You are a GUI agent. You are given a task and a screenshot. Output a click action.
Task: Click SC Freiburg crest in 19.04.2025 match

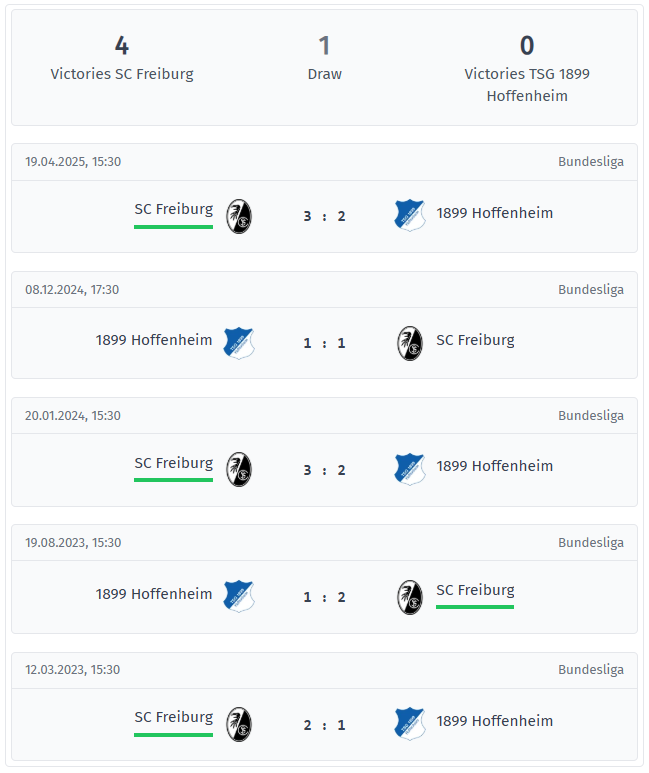(238, 216)
